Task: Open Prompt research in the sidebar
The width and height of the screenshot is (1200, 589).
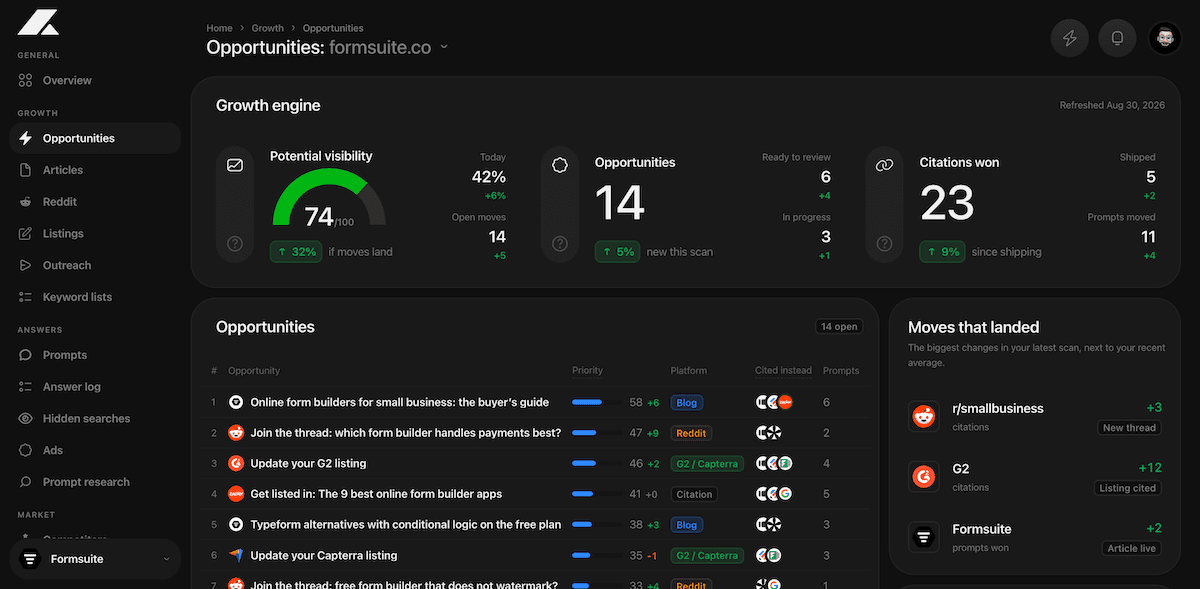Action: (95, 482)
